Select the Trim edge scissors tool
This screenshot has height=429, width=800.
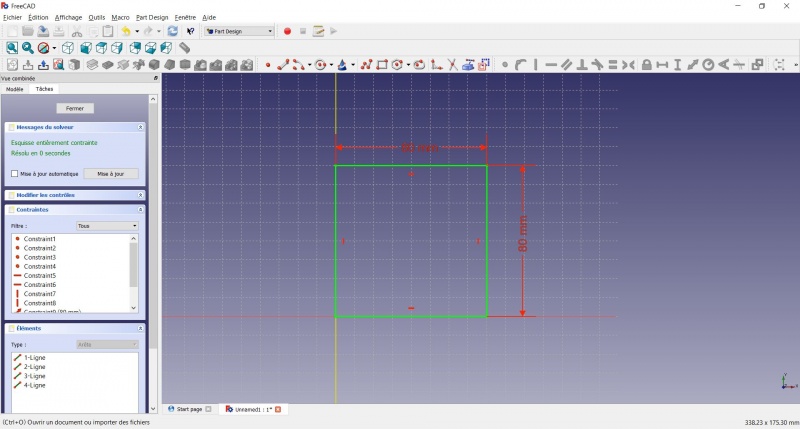(452, 65)
